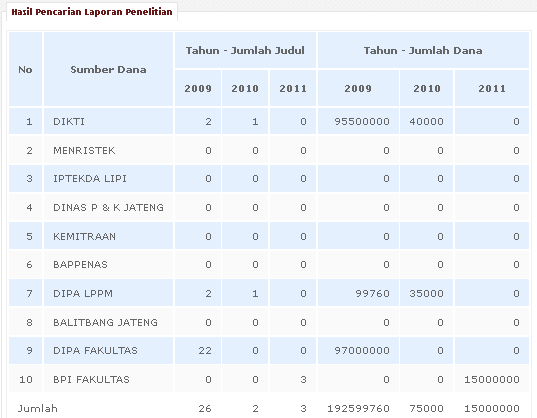Select the Tahun - Jumlah Dana header
This screenshot has width=537, height=418.
[x=423, y=50]
